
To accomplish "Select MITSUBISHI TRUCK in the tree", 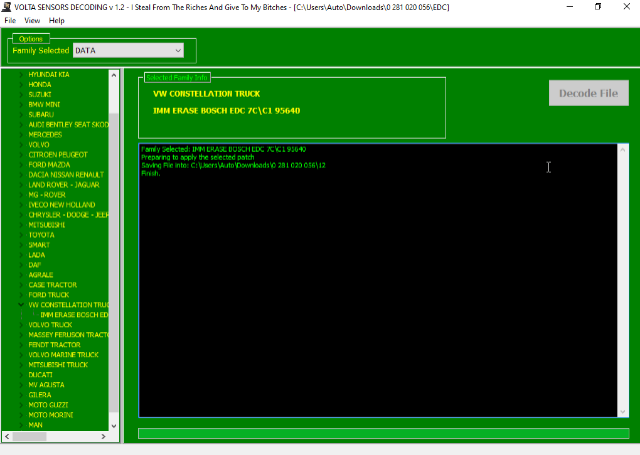I will coord(58,365).
